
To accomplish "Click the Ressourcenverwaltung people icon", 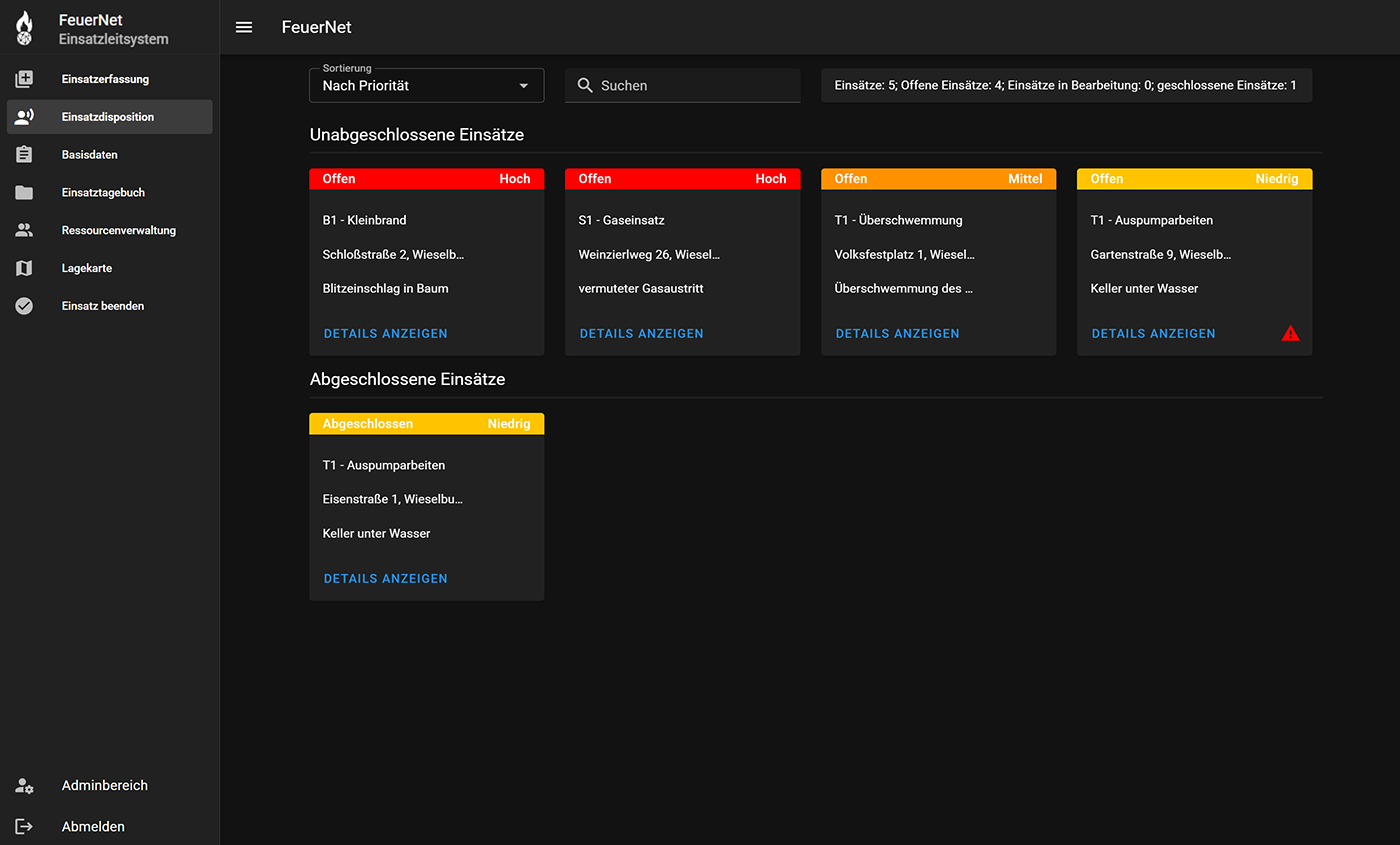I will coord(25,230).
